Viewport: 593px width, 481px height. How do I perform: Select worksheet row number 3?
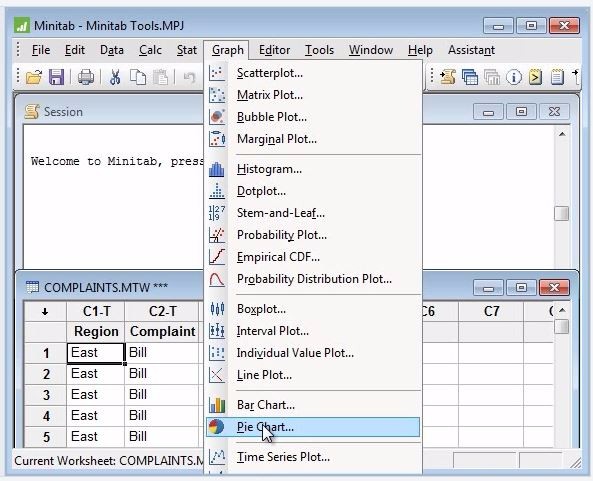click(46, 395)
